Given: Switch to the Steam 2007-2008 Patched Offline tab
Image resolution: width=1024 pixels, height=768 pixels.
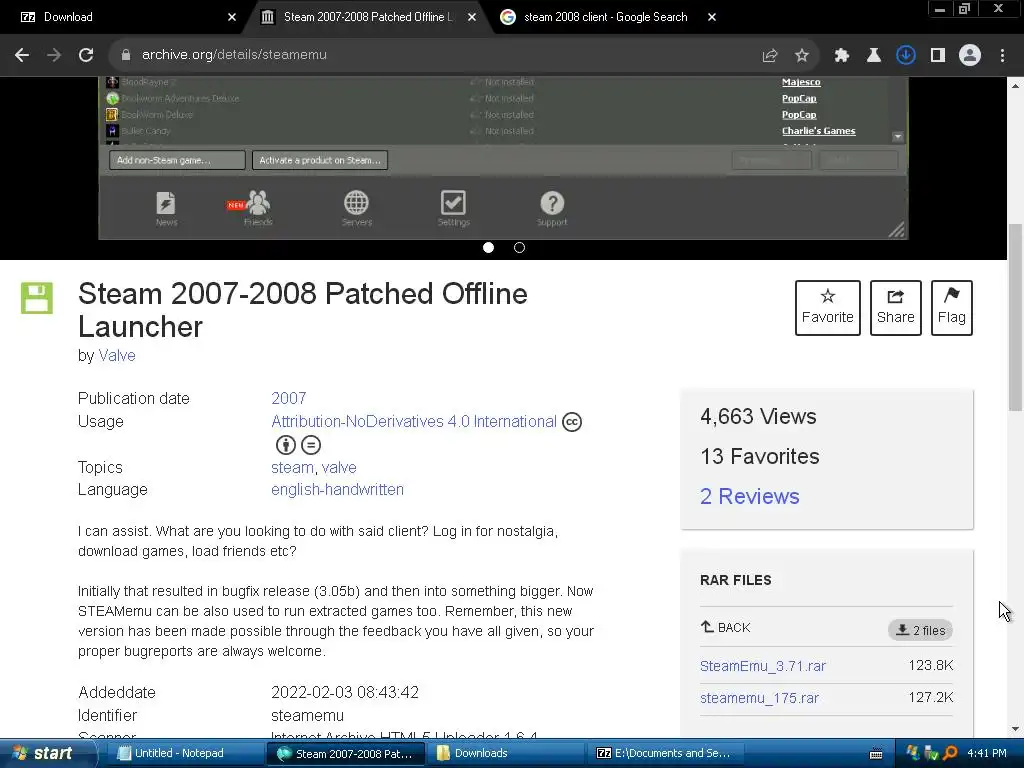Looking at the screenshot, I should (366, 17).
